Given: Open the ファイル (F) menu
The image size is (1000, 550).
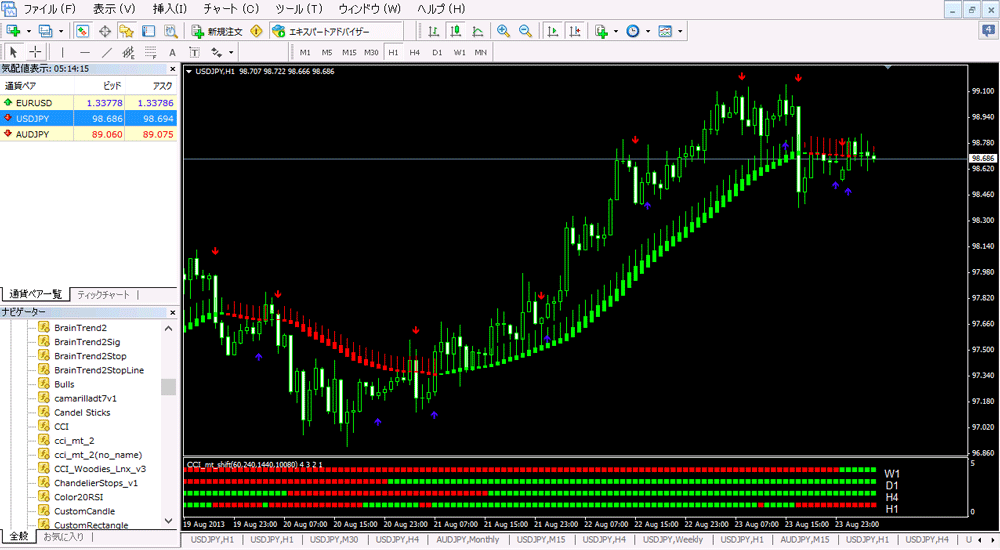Looking at the screenshot, I should [x=49, y=9].
